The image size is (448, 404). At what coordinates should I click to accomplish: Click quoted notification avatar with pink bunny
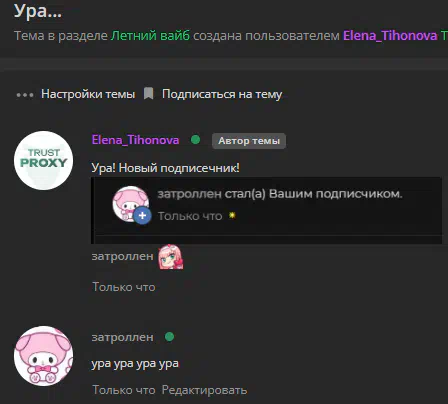[131, 204]
